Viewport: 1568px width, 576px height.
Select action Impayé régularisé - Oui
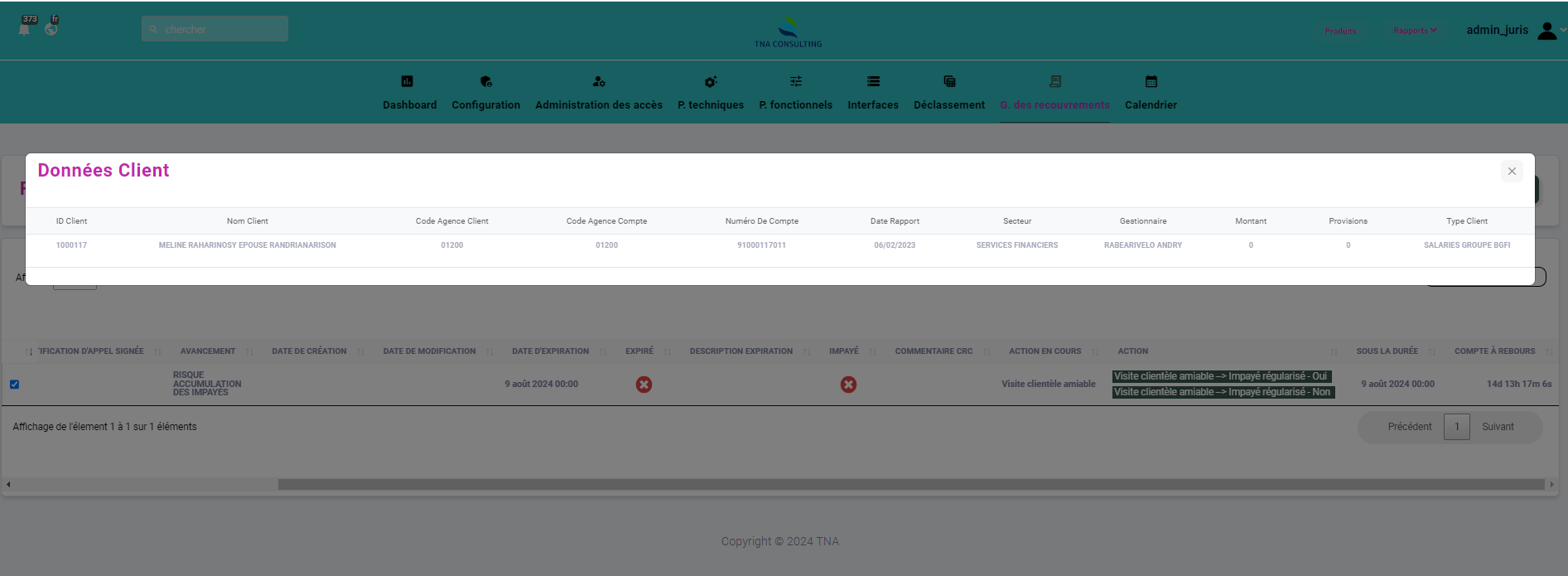pyautogui.click(x=1221, y=376)
